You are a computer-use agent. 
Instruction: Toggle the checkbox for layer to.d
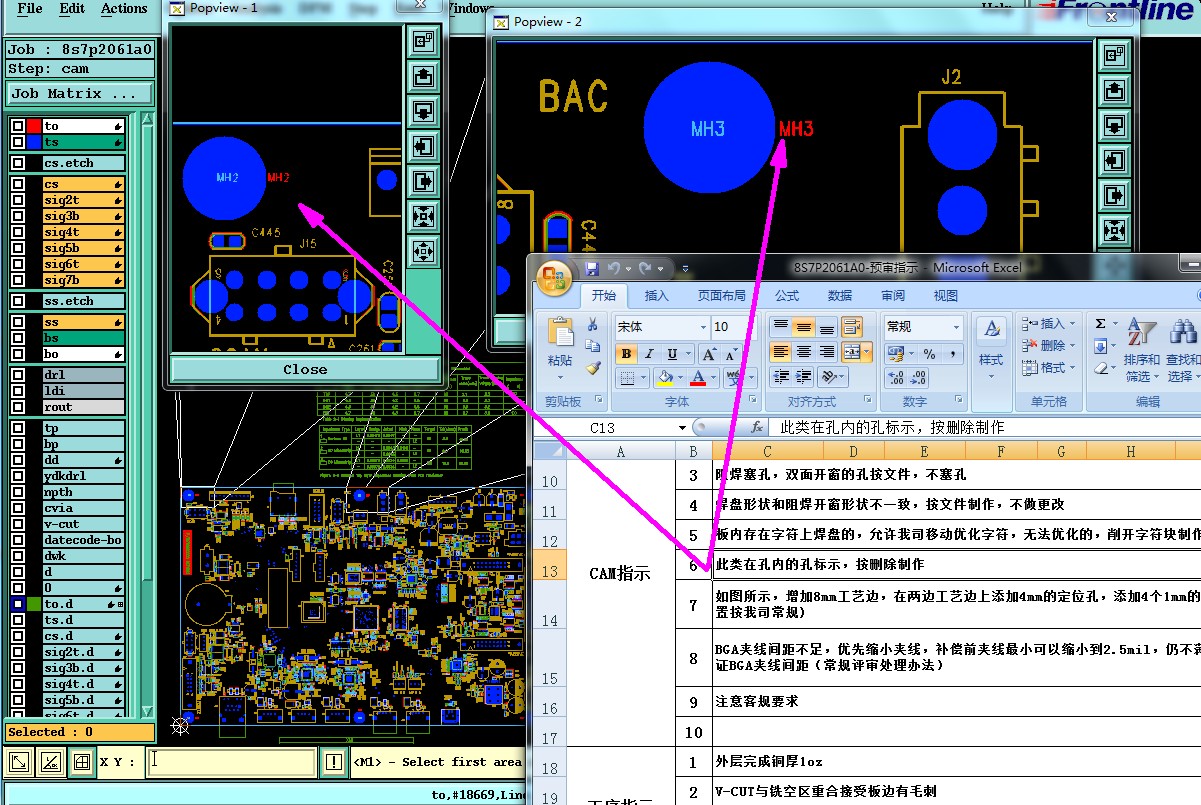coord(17,604)
